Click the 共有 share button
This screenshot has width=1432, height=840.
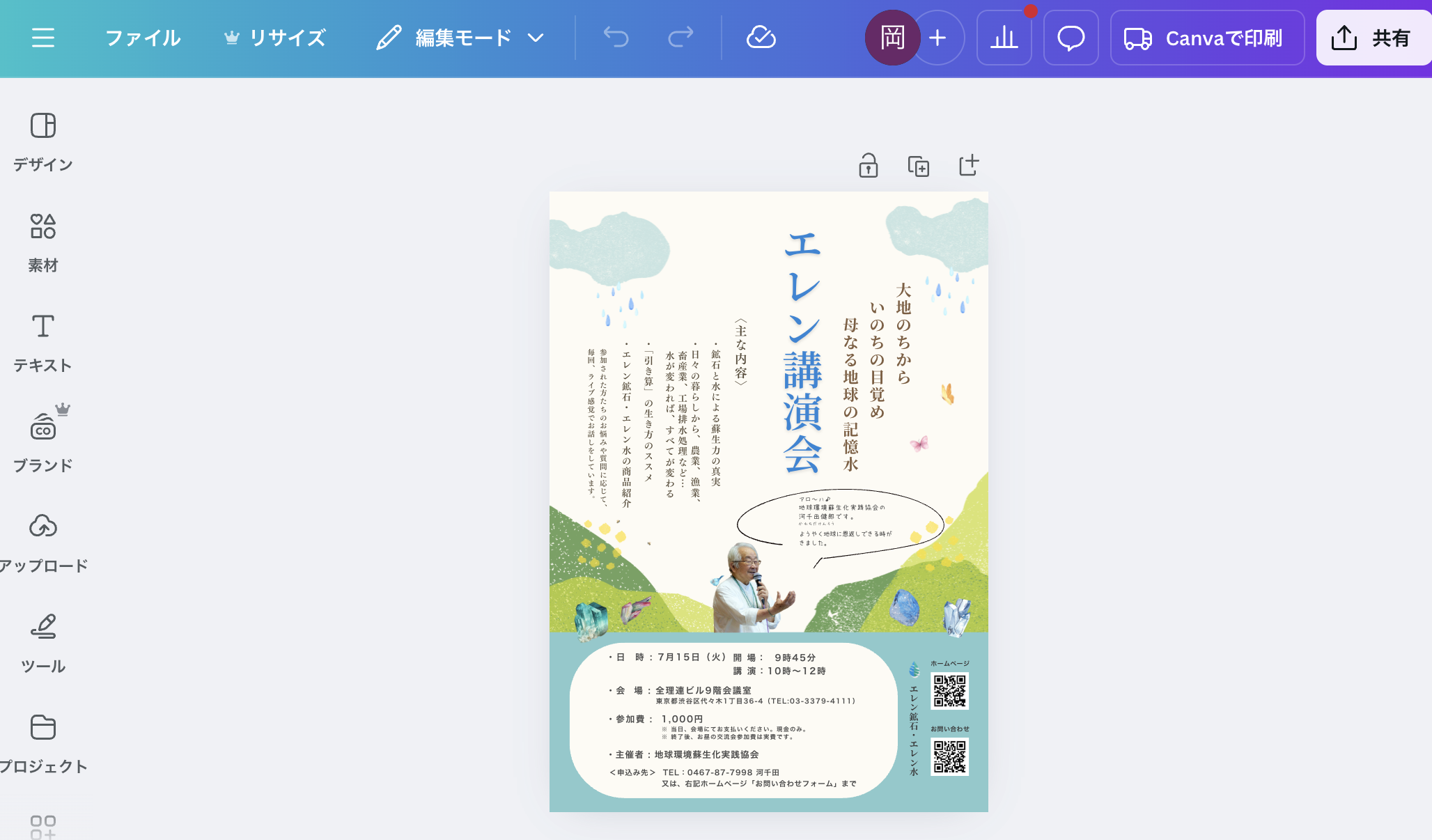tap(1371, 38)
